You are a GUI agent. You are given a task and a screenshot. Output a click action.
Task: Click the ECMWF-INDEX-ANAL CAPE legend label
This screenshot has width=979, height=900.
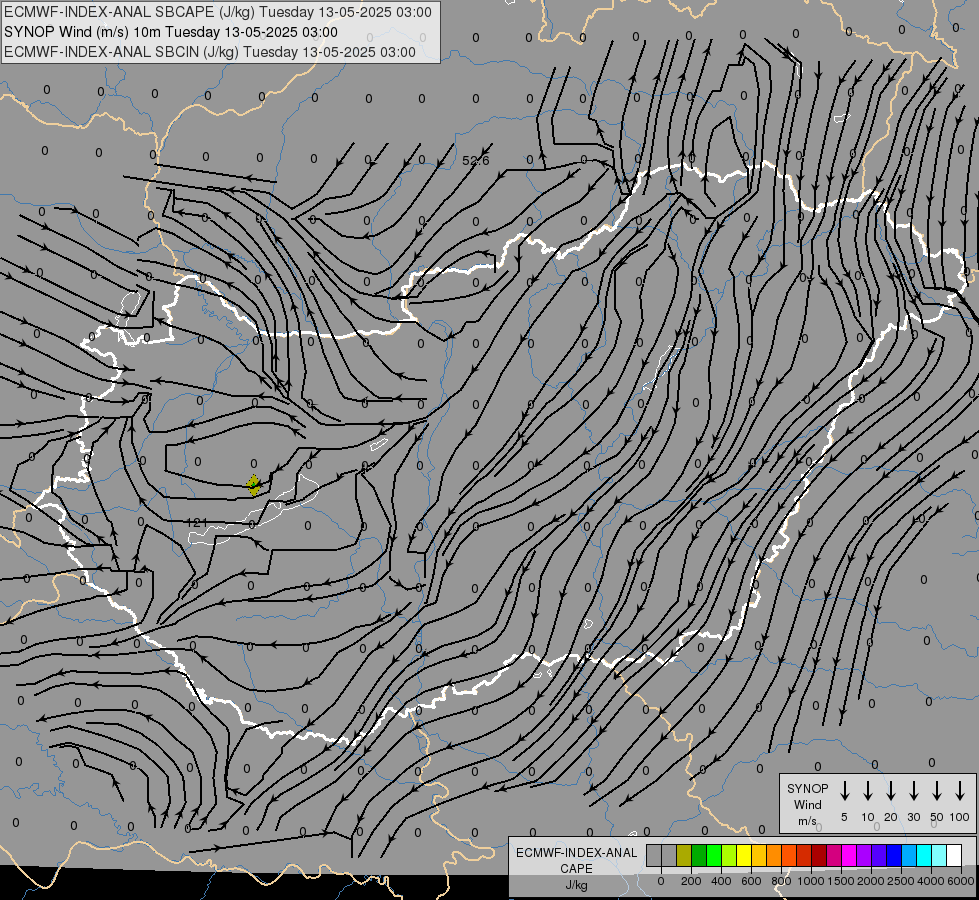[576, 860]
